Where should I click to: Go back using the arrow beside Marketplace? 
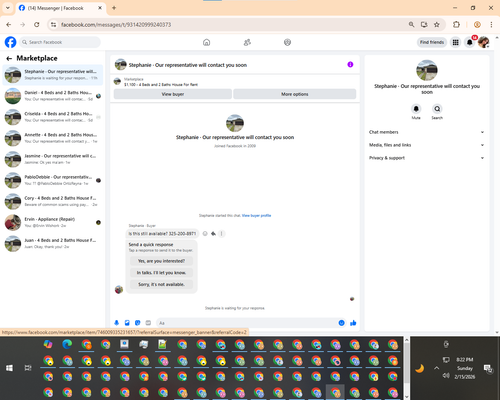(x=9, y=58)
